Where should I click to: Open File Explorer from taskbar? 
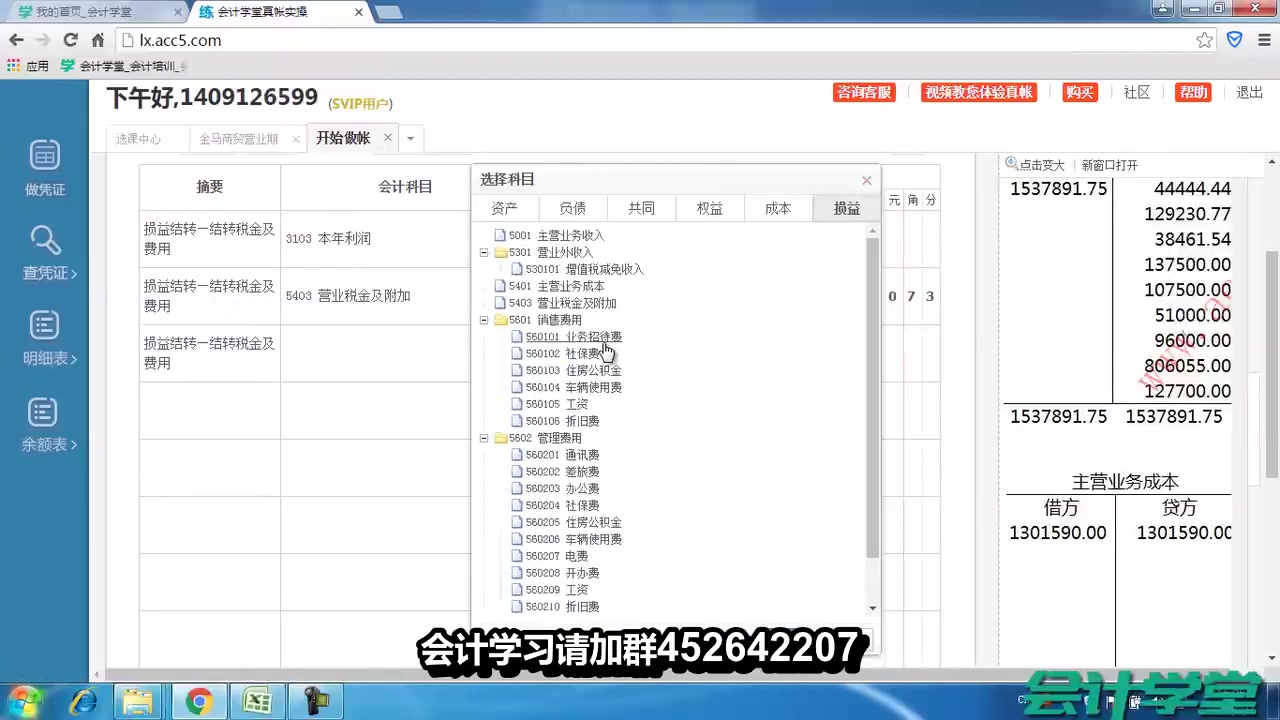pyautogui.click(x=139, y=702)
